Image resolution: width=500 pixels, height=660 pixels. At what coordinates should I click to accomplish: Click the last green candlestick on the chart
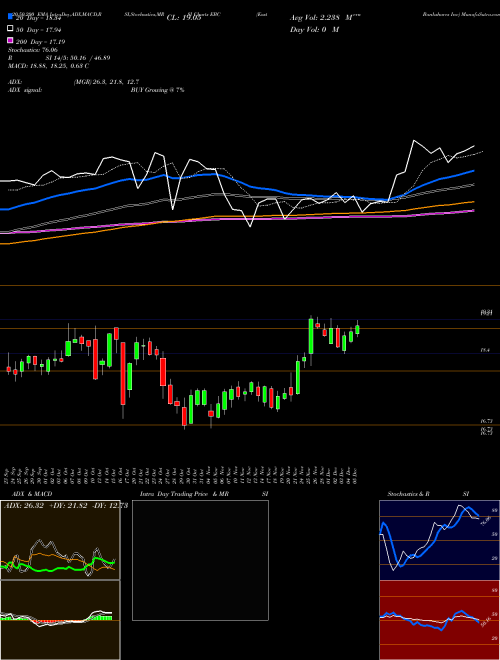(357, 329)
